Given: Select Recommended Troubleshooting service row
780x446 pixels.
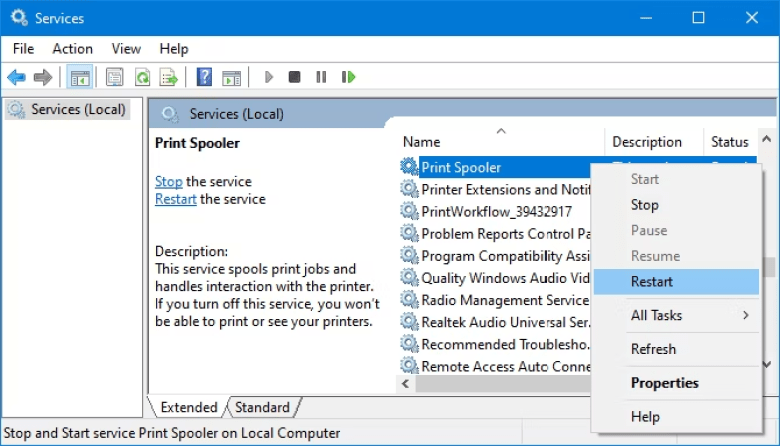Looking at the screenshot, I should 495,344.
